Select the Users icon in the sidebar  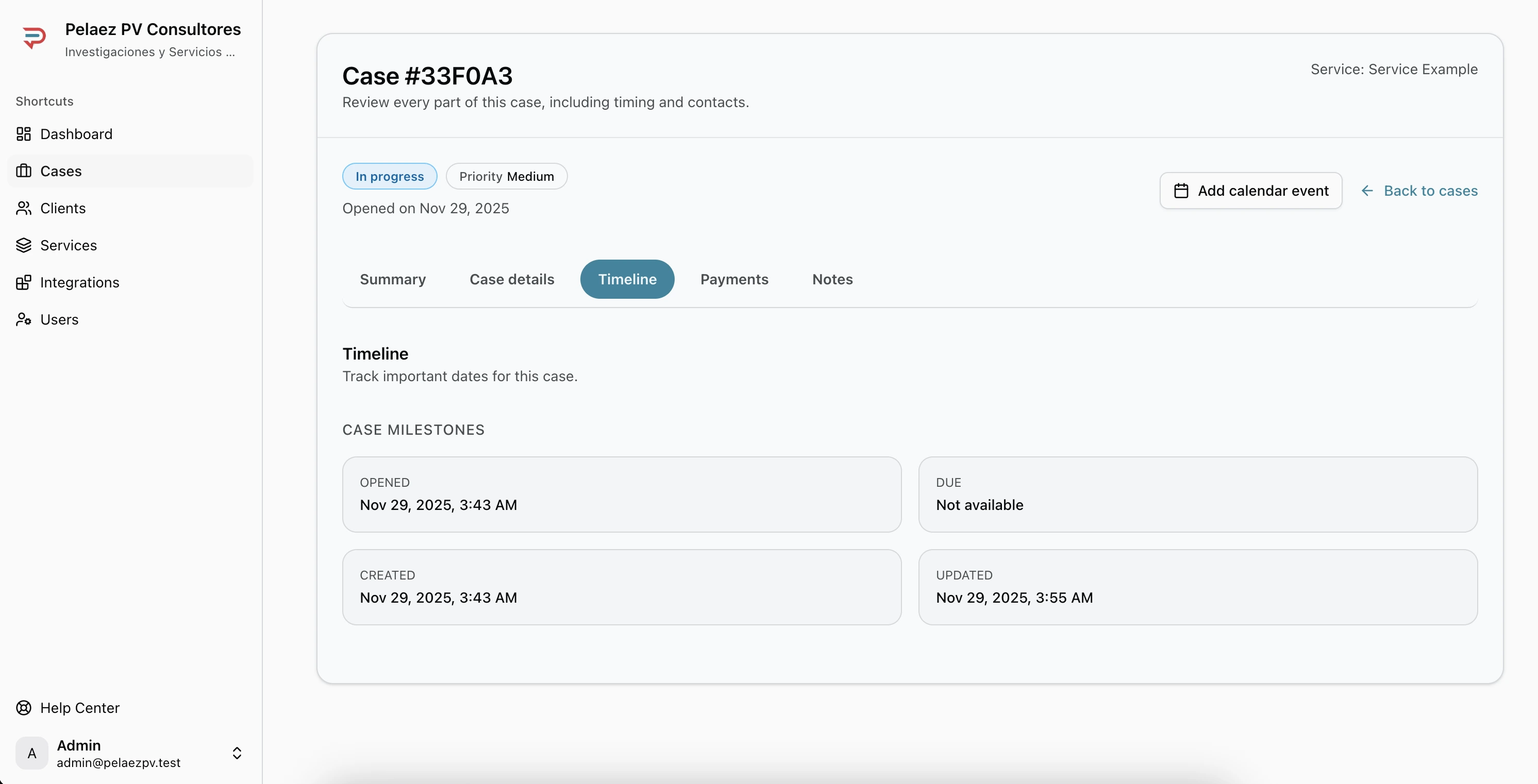pyautogui.click(x=23, y=319)
